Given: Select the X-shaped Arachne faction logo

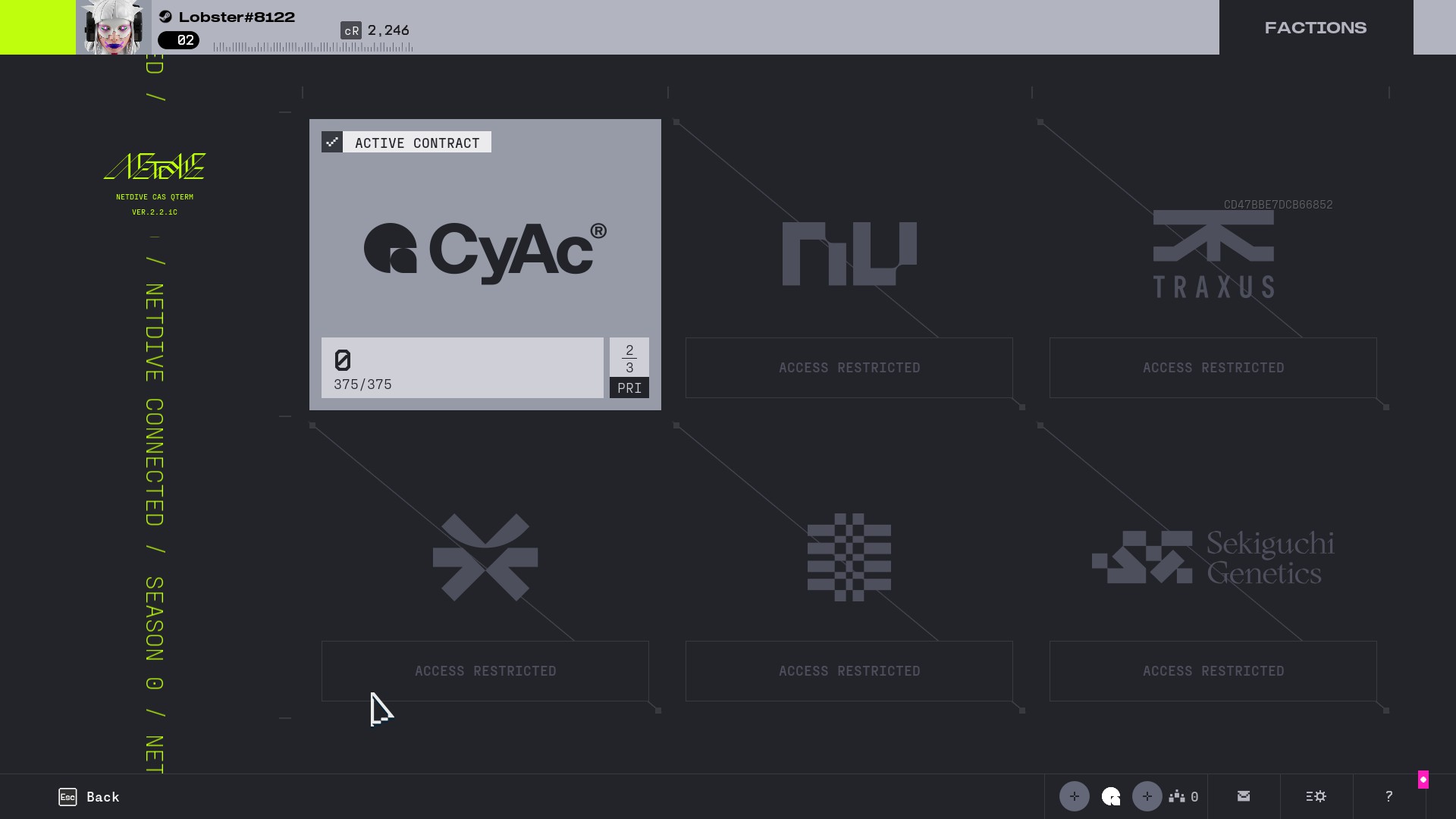Looking at the screenshot, I should click(485, 557).
